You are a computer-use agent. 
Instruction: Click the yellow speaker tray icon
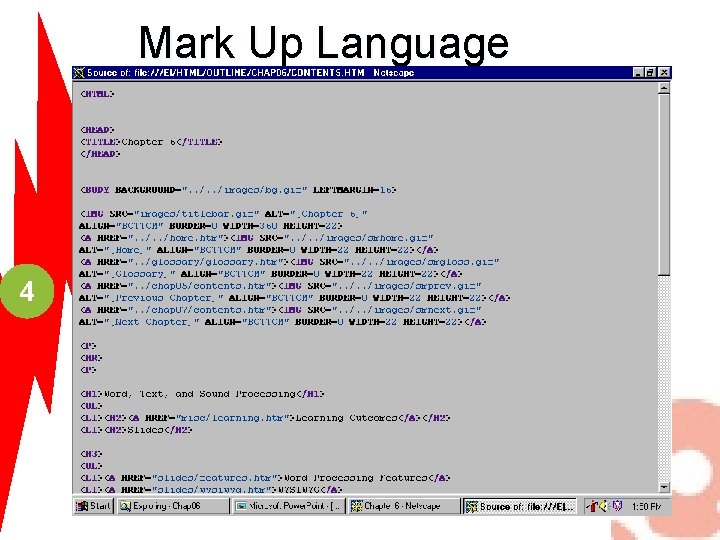click(603, 506)
